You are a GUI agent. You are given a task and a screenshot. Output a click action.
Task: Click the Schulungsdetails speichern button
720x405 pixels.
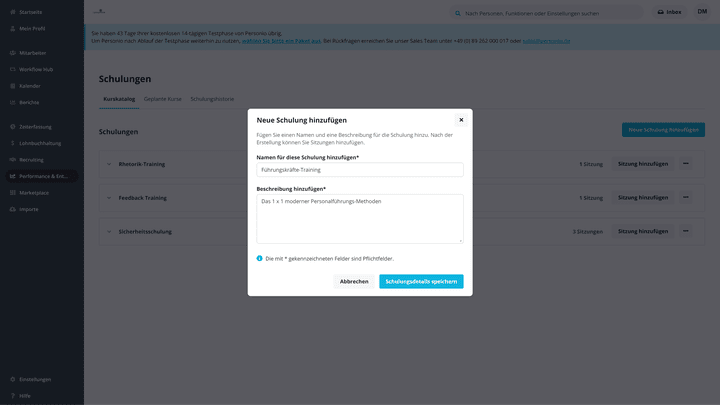pyautogui.click(x=421, y=282)
